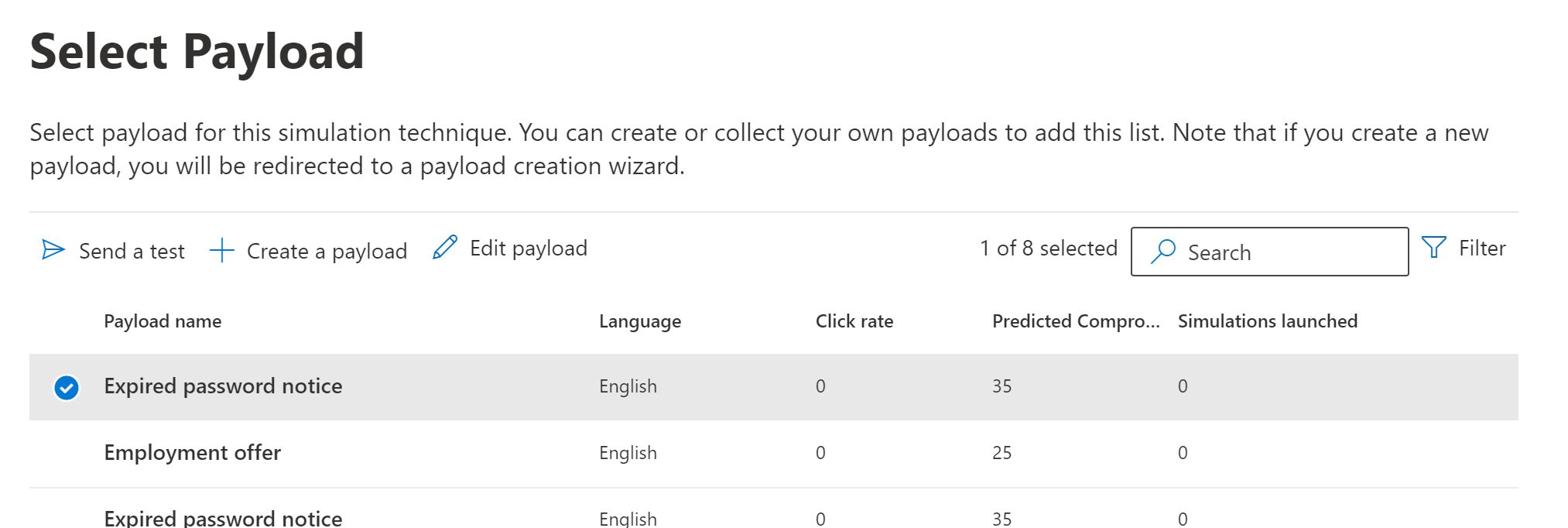Image resolution: width=1568 pixels, height=528 pixels.
Task: Sort by Predicted Compromise rate column header
Action: click(x=1075, y=321)
